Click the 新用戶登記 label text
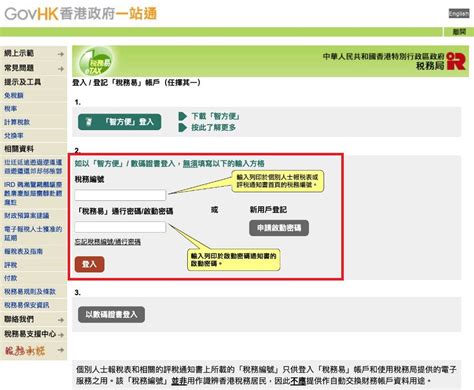 coord(268,210)
